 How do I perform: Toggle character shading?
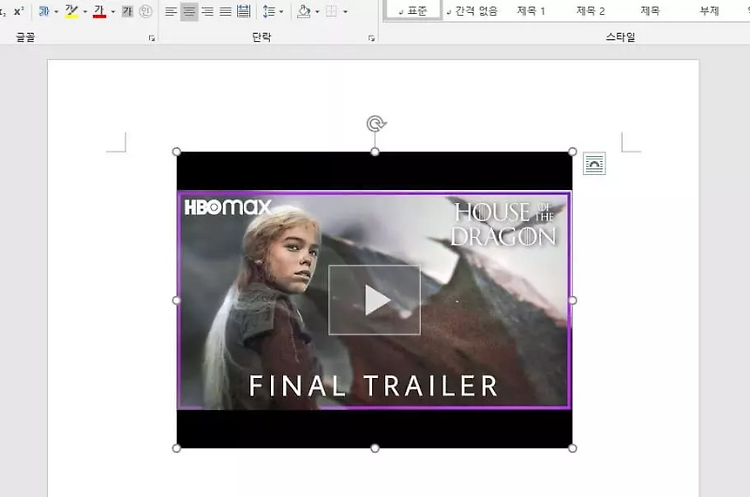pos(127,11)
